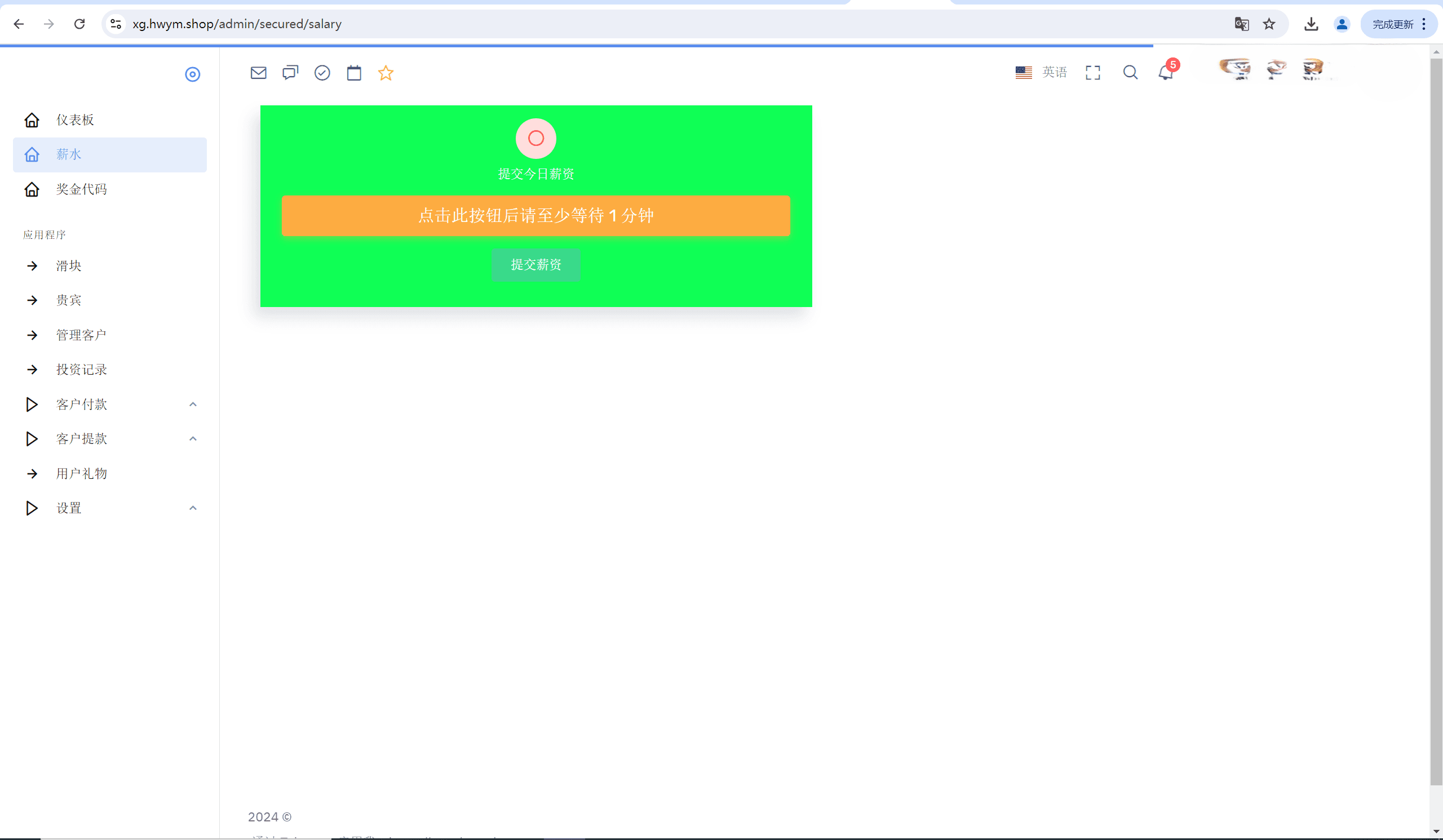Screen dimensions: 1443x840
Task: Open notifications bell with 5 badge
Action: [x=1166, y=73]
